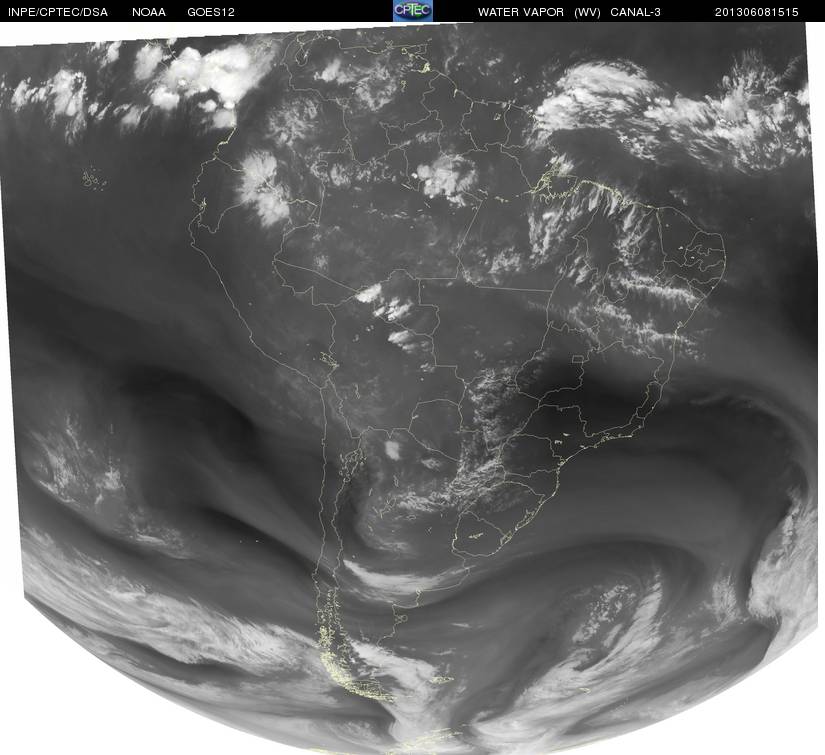This screenshot has height=755, width=825.
Task: Click the (WV) abbreviation text
Action: 588,12
